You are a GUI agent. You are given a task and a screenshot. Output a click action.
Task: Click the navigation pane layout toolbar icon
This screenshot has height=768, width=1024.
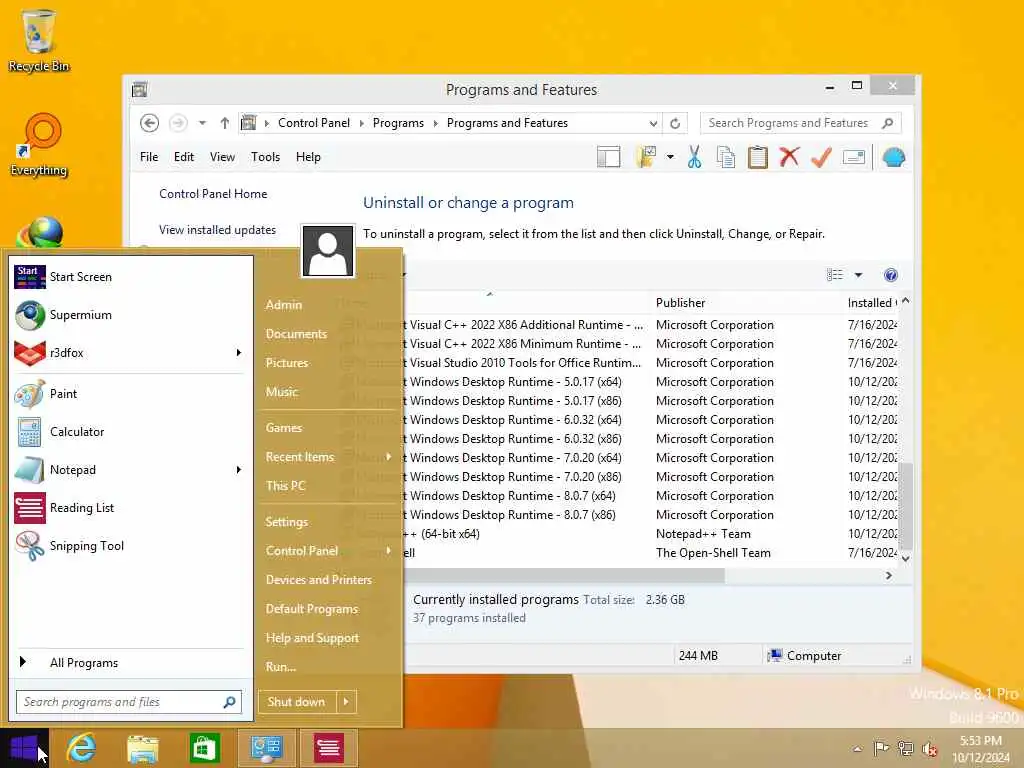[x=608, y=157]
